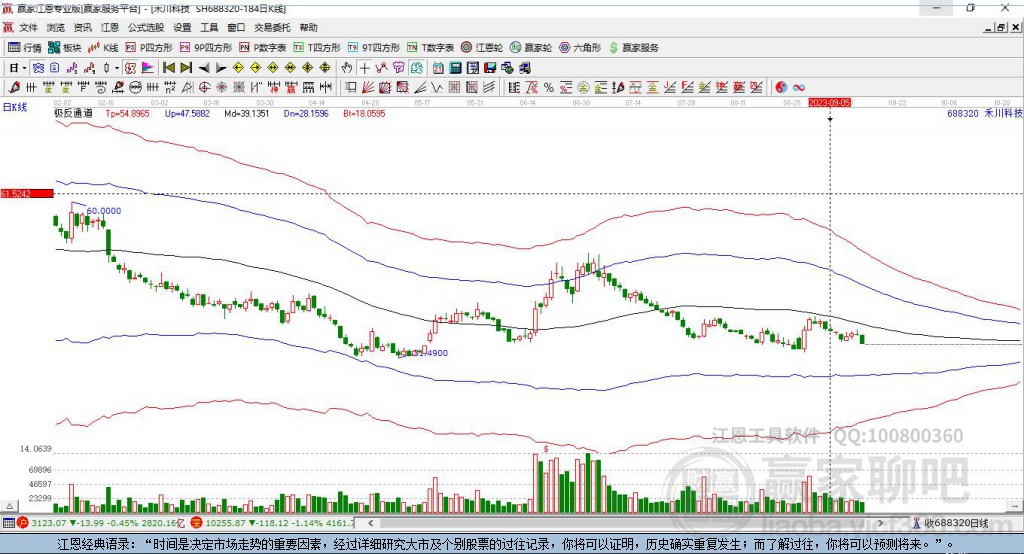Open the 浏览 menu

pyautogui.click(x=56, y=27)
